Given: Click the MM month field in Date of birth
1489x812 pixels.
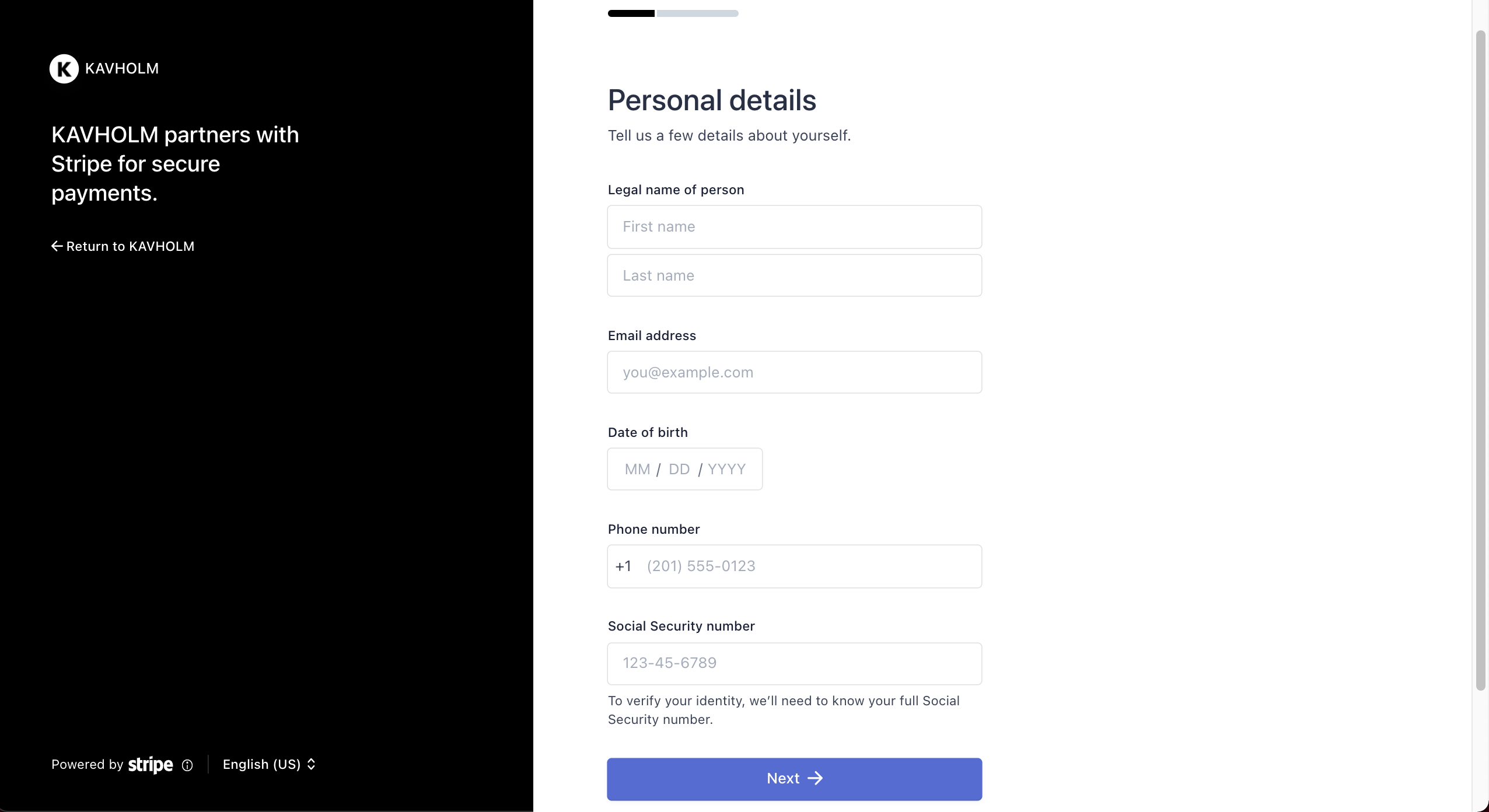Looking at the screenshot, I should (x=637, y=469).
